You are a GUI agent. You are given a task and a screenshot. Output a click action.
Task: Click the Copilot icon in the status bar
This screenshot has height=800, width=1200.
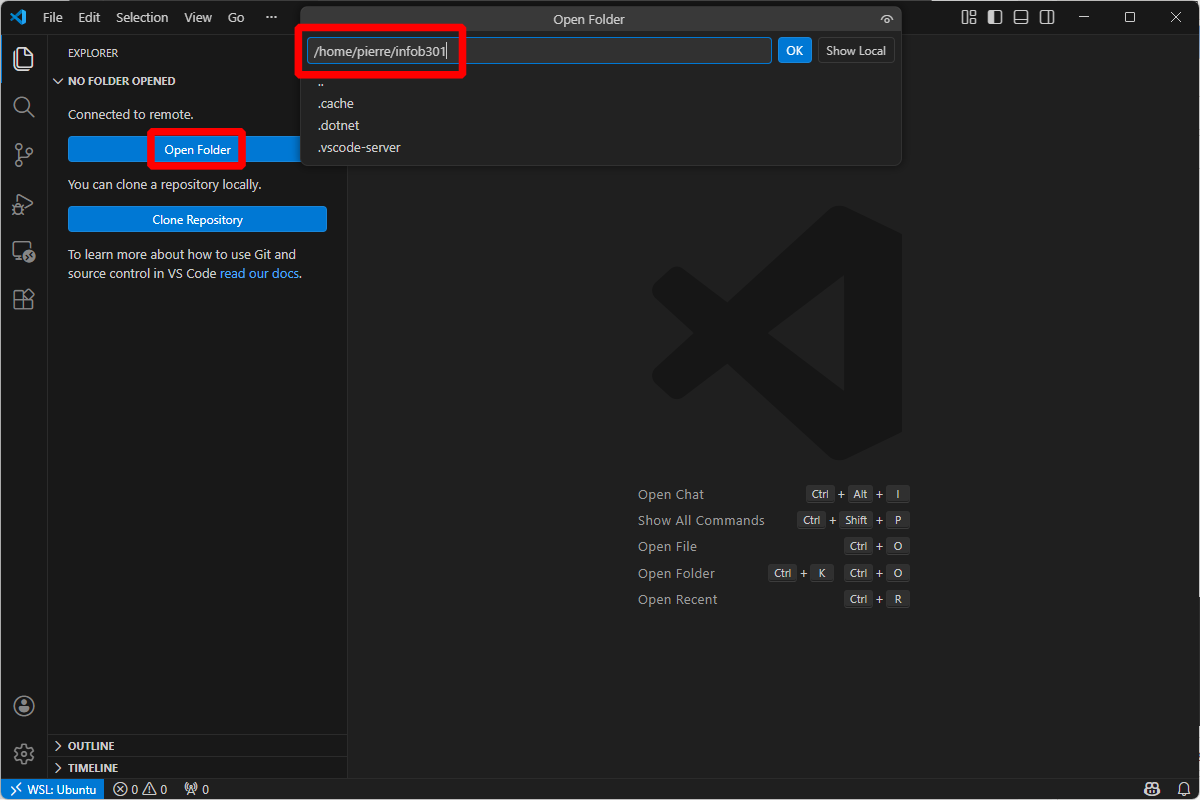(x=1151, y=789)
